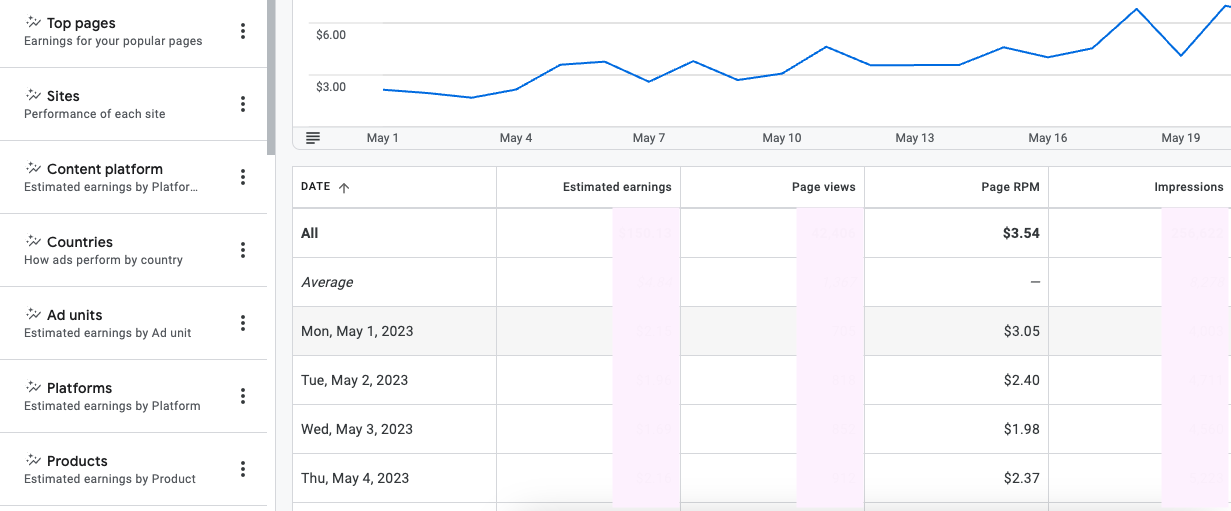Image resolution: width=1231 pixels, height=511 pixels.
Task: Open more options for Content platform
Action: tap(243, 177)
